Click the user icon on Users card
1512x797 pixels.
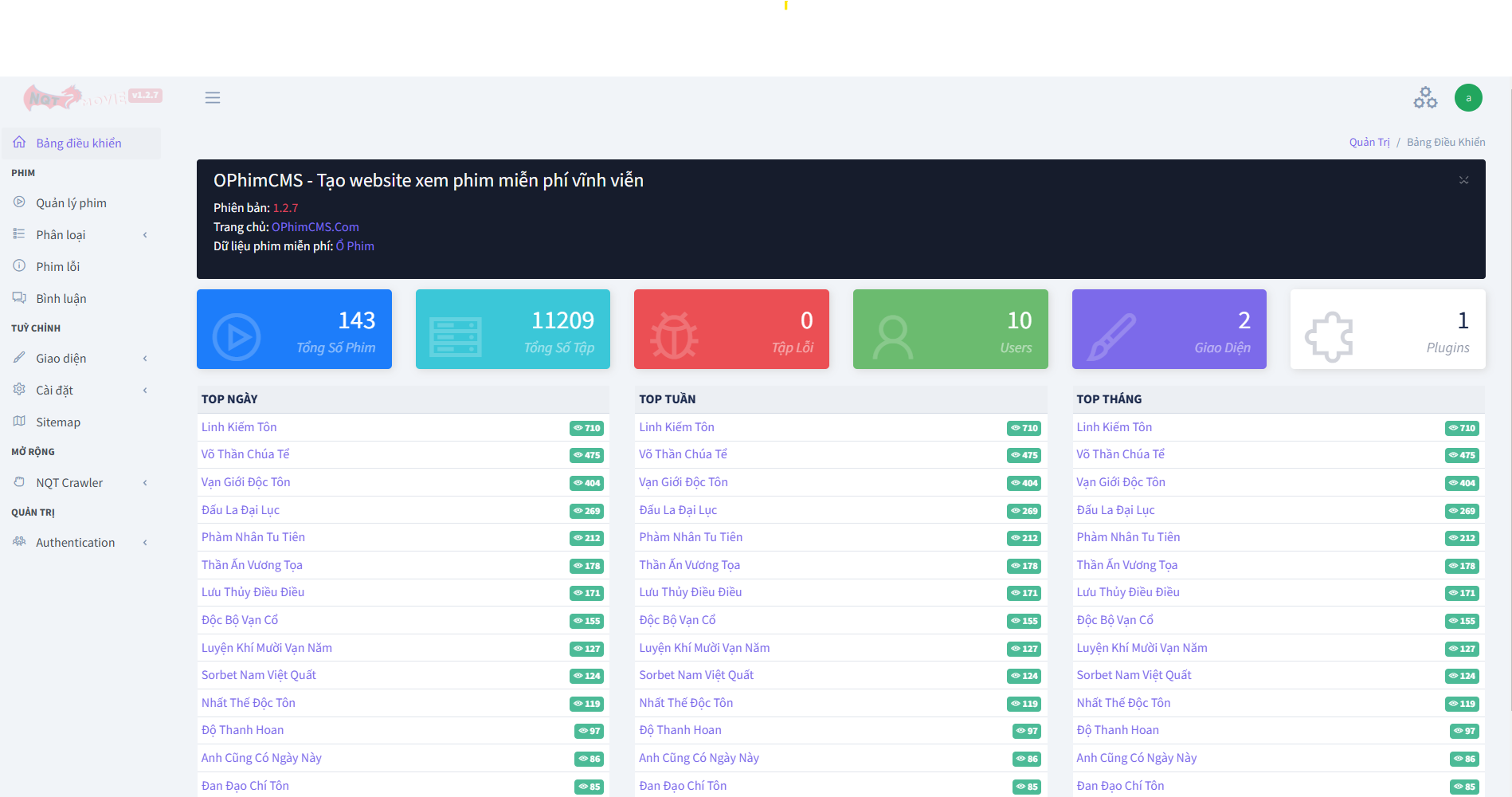(893, 337)
